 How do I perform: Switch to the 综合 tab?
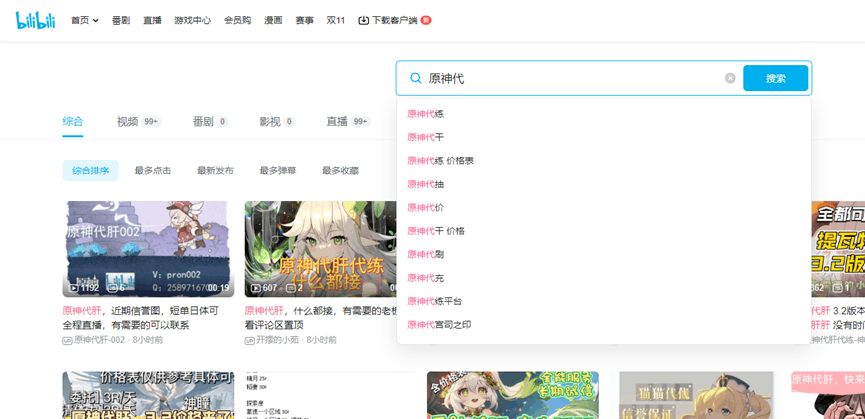[x=73, y=121]
